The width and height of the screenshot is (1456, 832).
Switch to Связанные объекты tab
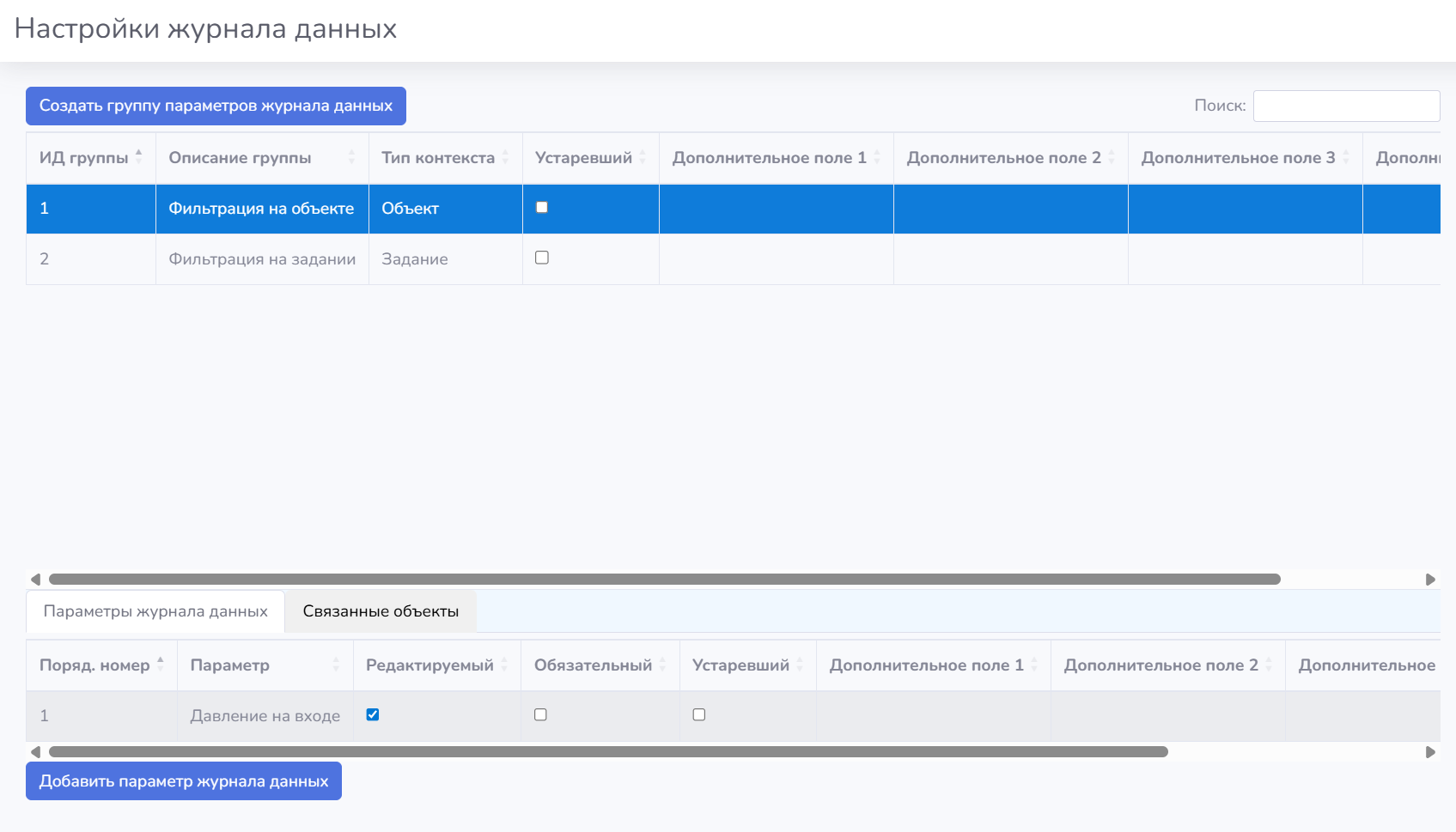381,611
